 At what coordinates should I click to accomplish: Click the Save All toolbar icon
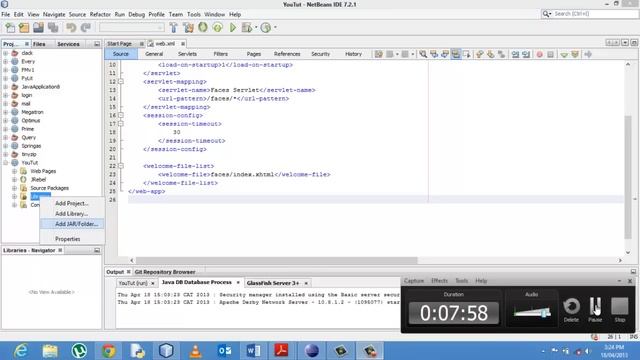53,28
